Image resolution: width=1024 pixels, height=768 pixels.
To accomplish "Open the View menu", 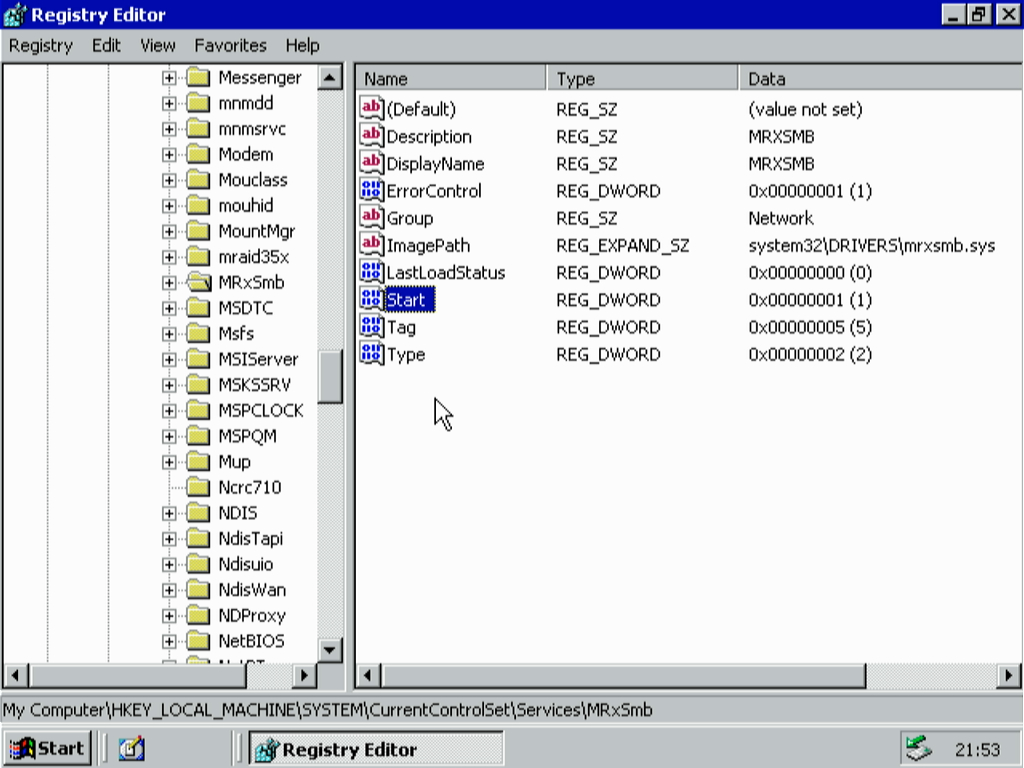I will tap(157, 46).
